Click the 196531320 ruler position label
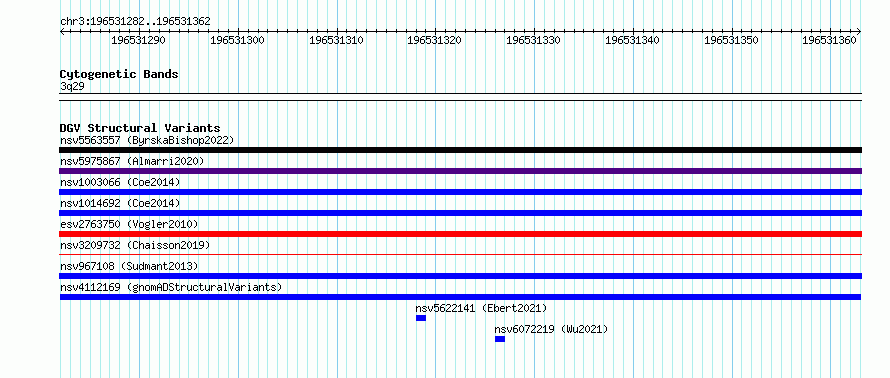 click(434, 40)
